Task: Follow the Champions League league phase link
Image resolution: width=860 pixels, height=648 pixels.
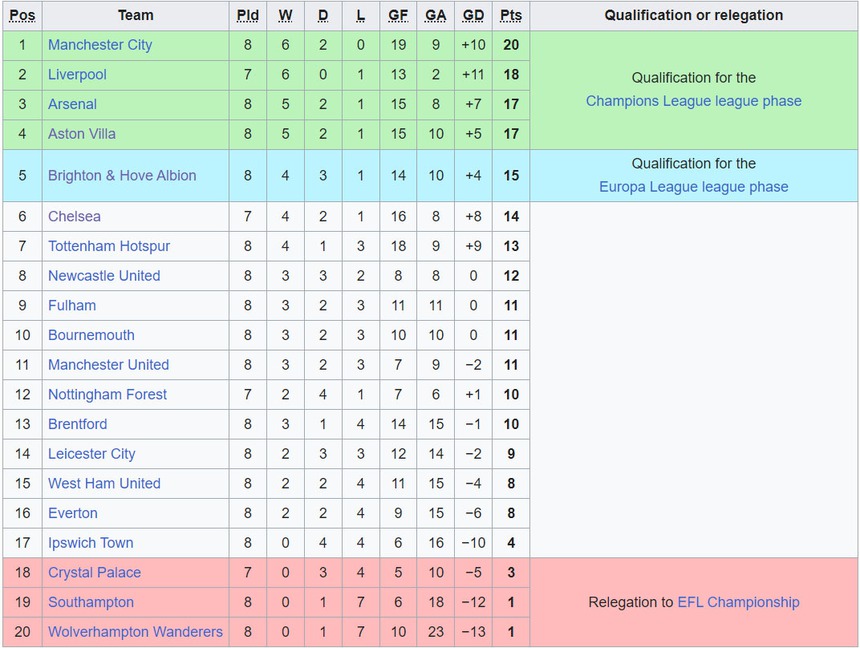Action: (693, 101)
